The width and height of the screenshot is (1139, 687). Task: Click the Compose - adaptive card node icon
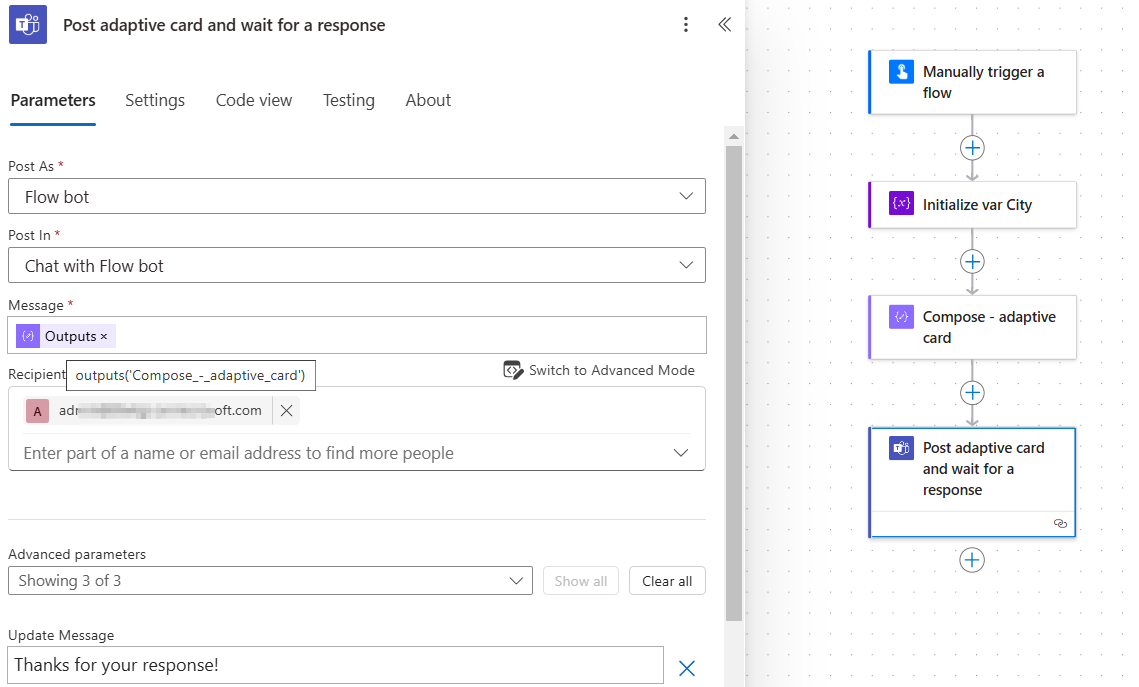[x=901, y=317]
